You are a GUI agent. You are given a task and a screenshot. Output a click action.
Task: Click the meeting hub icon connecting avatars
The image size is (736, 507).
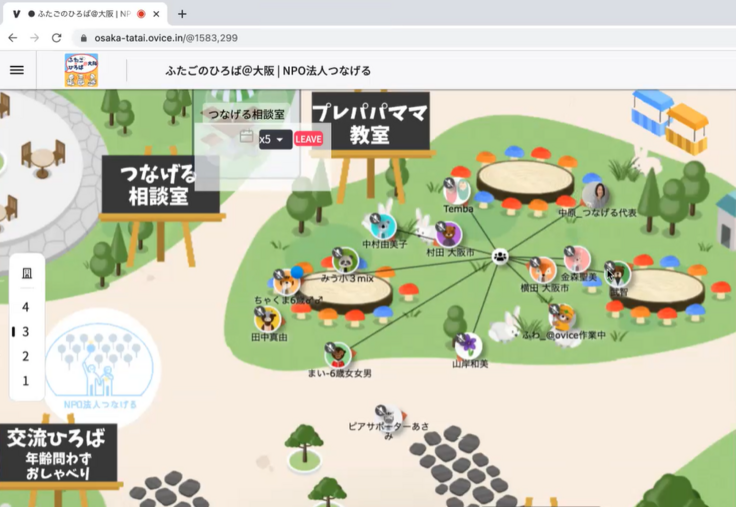[x=500, y=256]
